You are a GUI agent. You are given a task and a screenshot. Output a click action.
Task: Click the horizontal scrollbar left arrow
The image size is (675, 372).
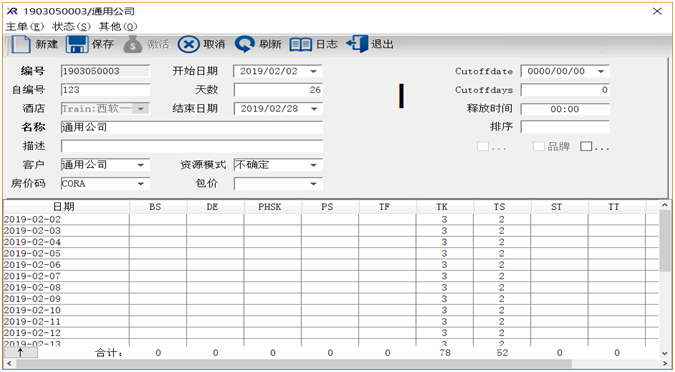pos(9,364)
